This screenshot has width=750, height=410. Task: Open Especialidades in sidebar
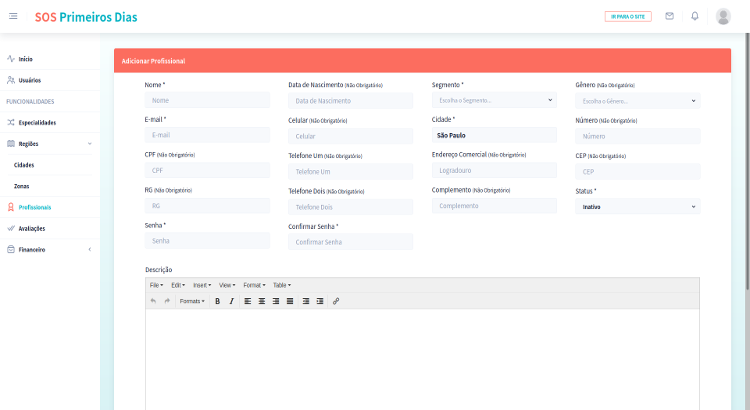[x=37, y=122]
